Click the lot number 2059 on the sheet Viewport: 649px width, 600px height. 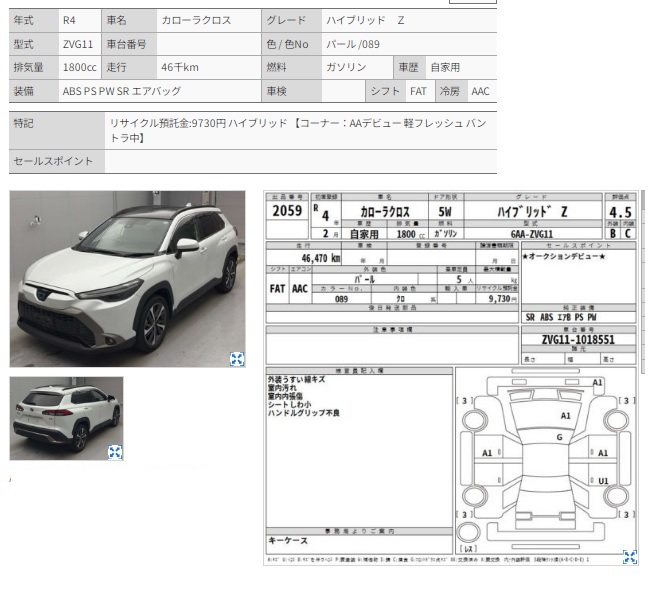point(287,211)
